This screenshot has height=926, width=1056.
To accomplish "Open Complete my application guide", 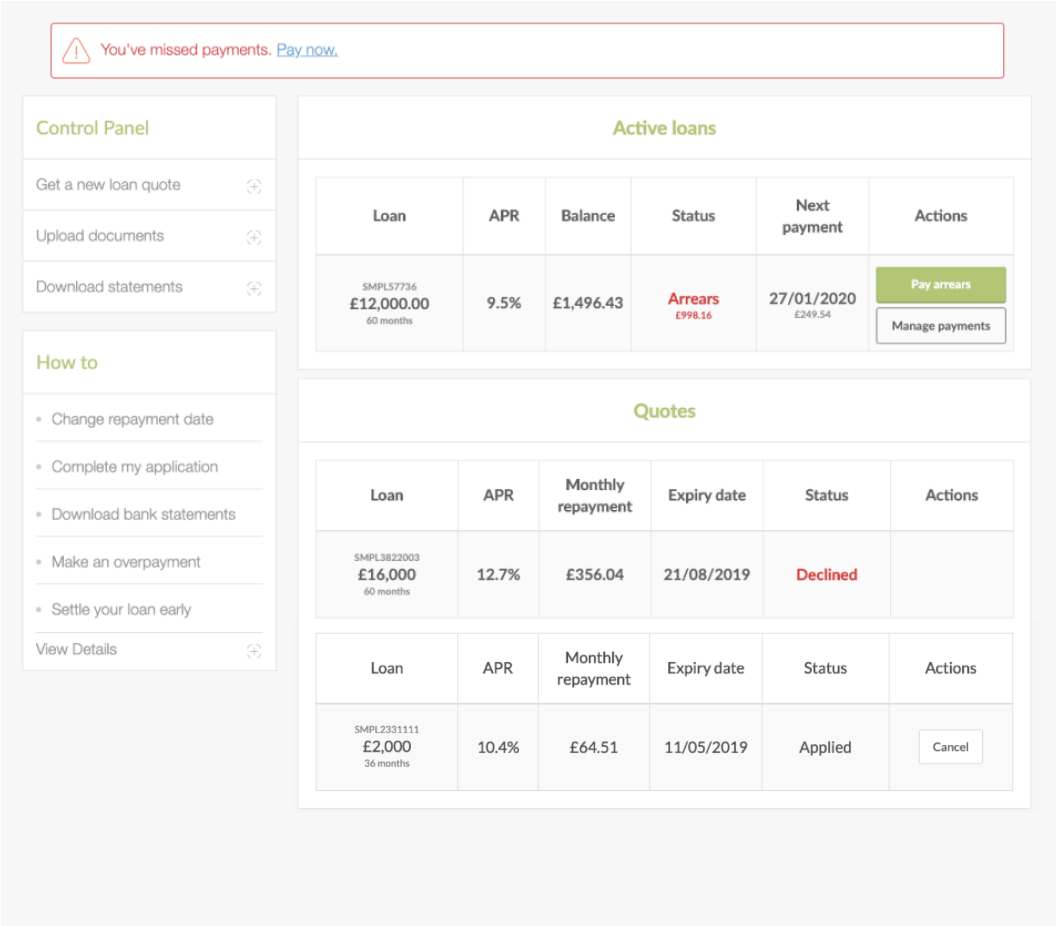I will click(x=135, y=467).
